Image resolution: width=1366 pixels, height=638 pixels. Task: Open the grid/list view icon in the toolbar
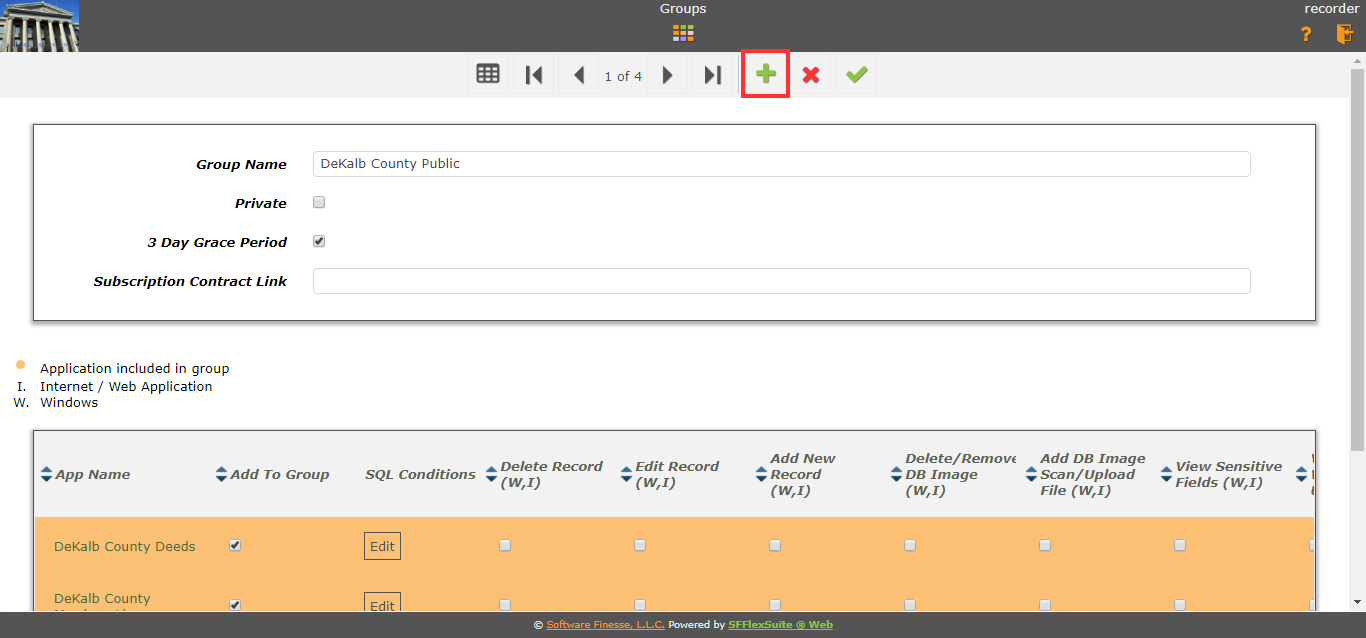pos(488,74)
